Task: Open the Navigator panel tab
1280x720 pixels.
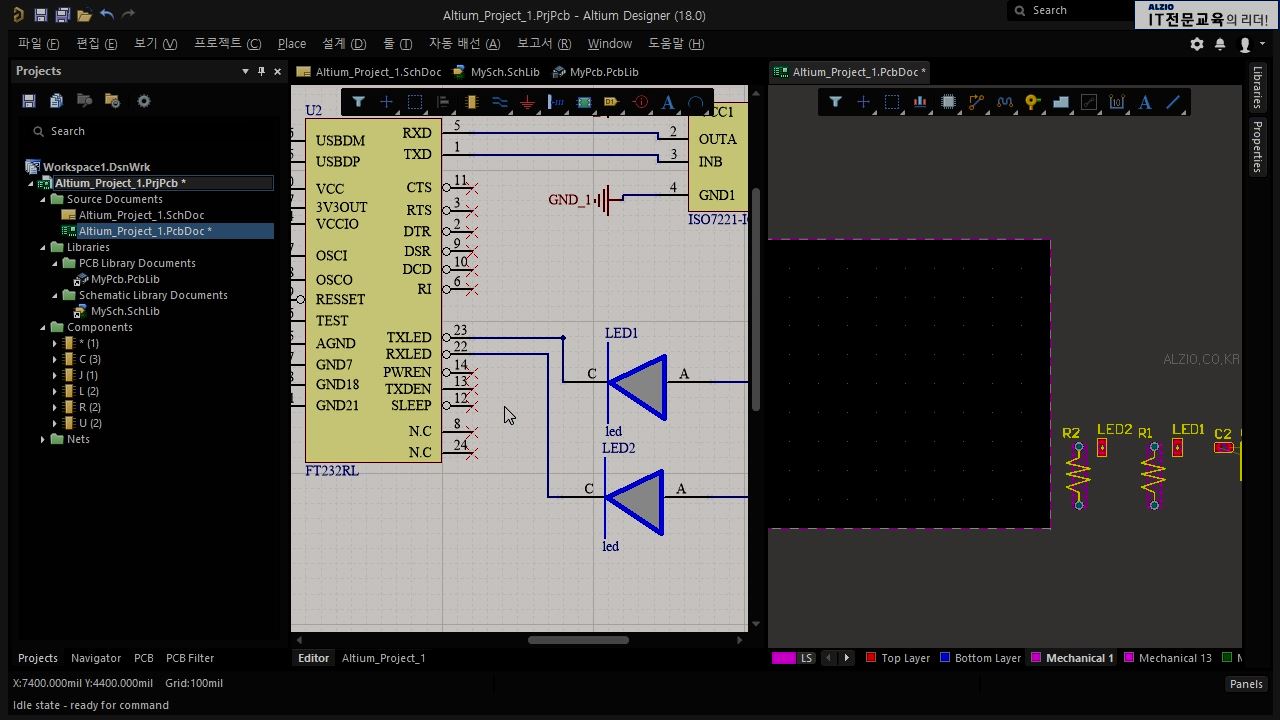Action: (96, 658)
